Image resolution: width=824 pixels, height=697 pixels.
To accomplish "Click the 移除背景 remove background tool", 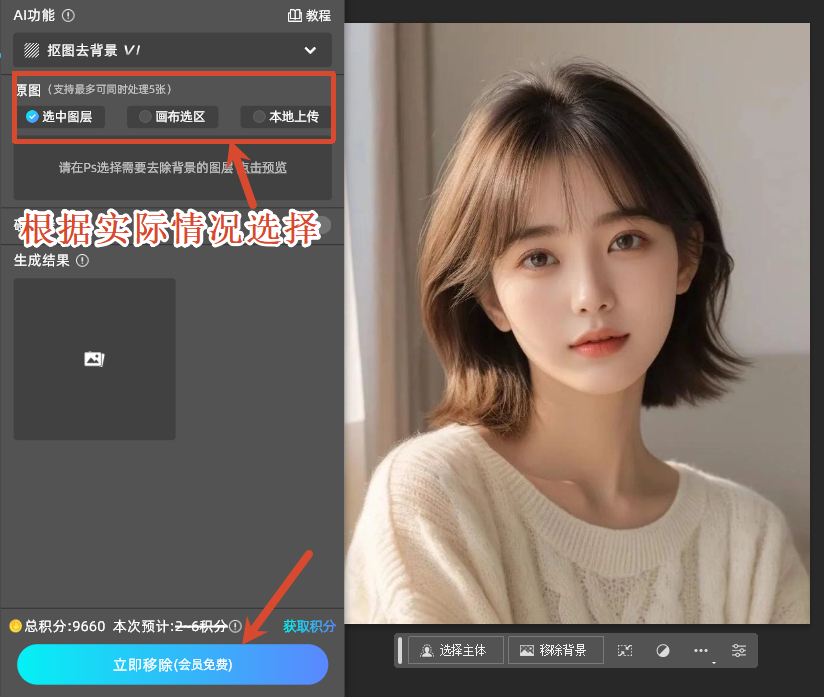I will click(x=554, y=650).
